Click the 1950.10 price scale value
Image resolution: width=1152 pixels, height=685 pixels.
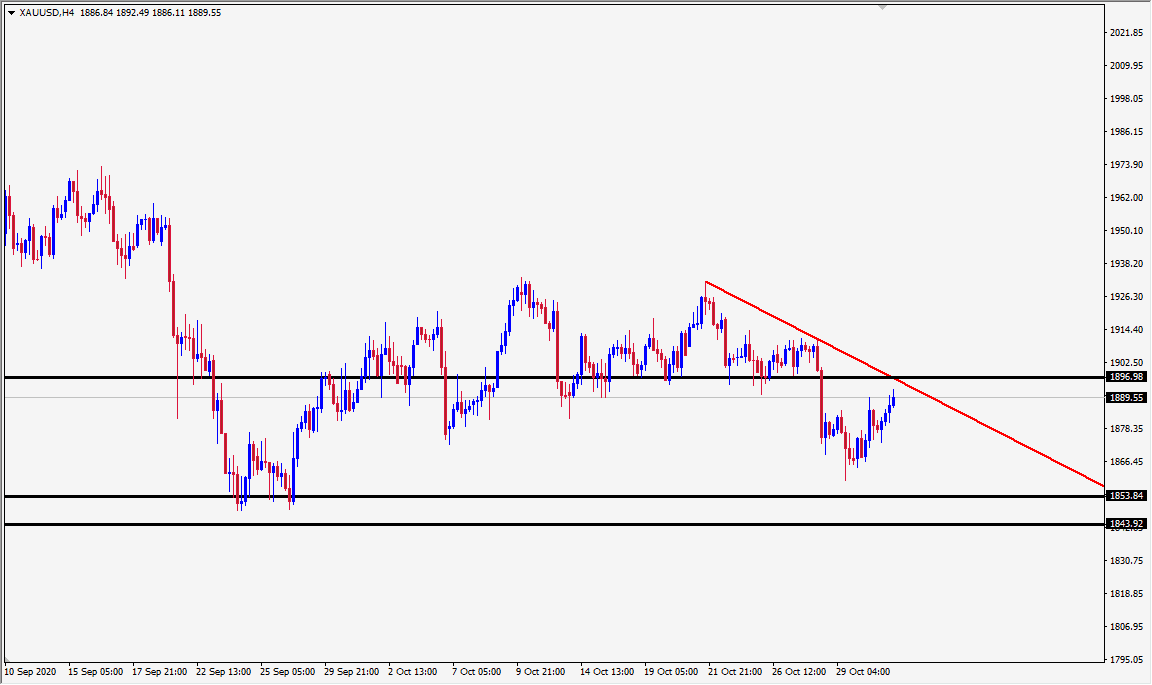[1126, 230]
